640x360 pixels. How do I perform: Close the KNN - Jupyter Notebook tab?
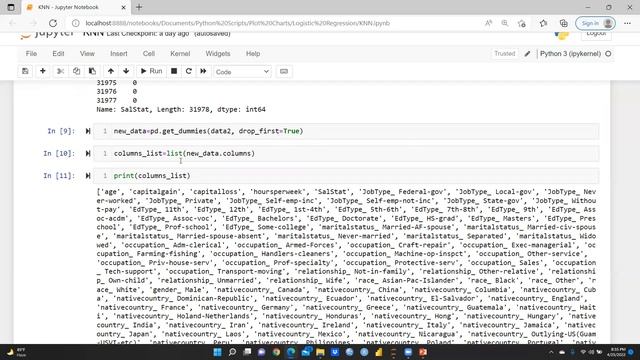coord(123,7)
